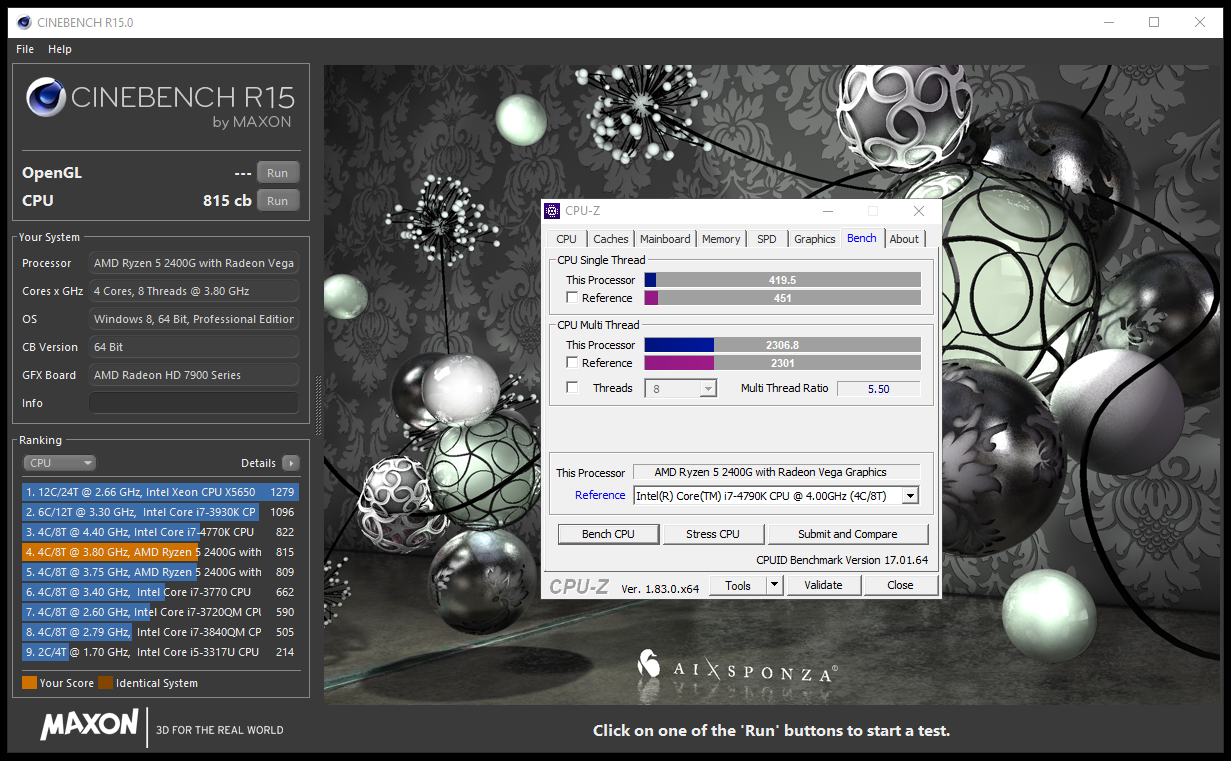
Task: Toggle the Threads checkbox in CPU-Z
Action: (x=572, y=388)
